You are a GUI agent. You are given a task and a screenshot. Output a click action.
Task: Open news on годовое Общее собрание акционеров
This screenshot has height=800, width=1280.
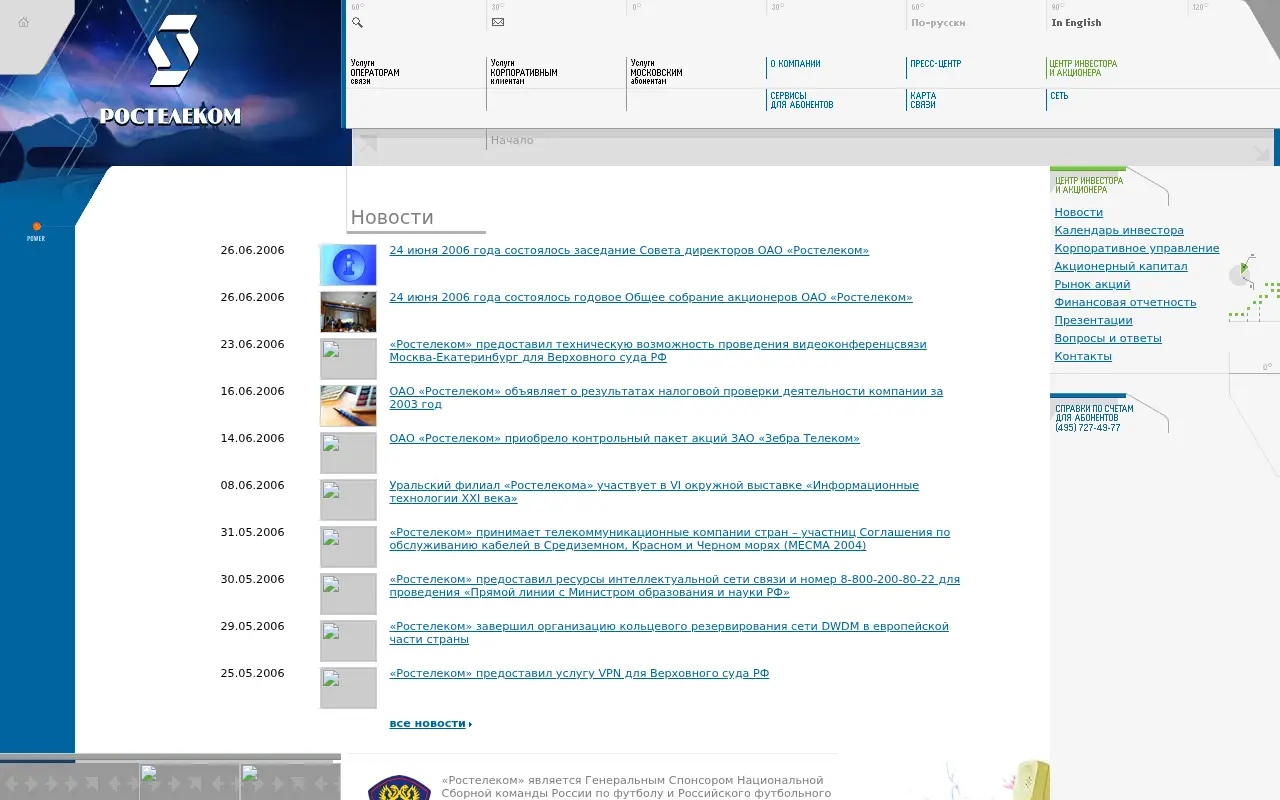651,297
